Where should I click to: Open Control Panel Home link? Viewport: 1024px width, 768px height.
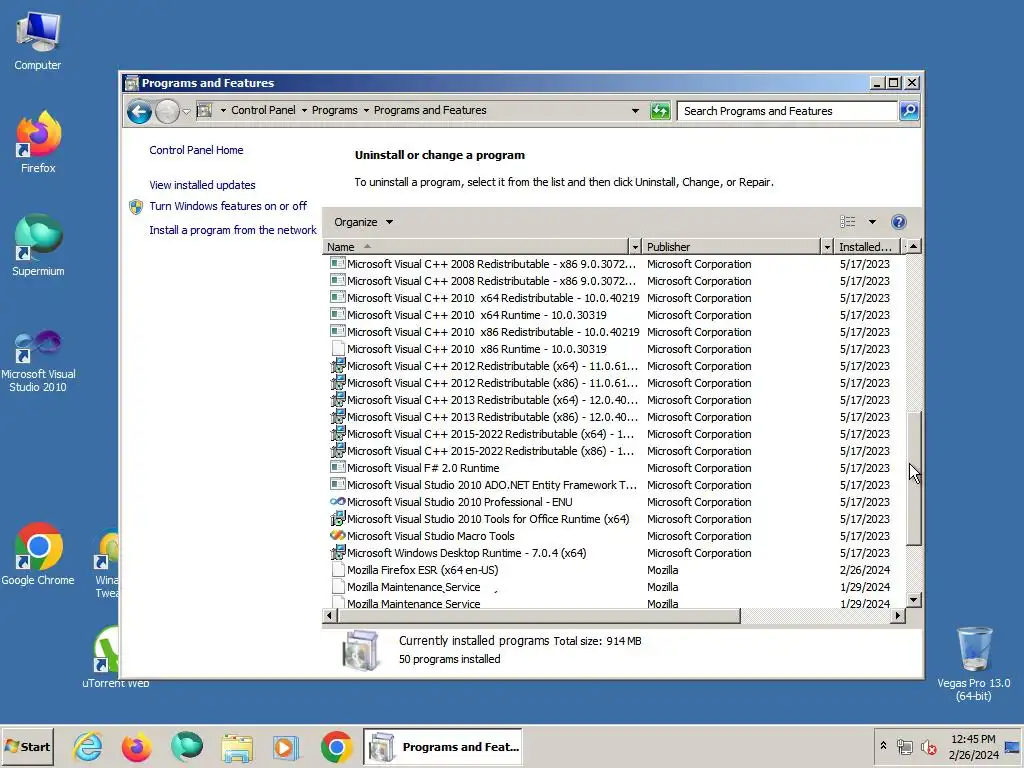pyautogui.click(x=196, y=150)
